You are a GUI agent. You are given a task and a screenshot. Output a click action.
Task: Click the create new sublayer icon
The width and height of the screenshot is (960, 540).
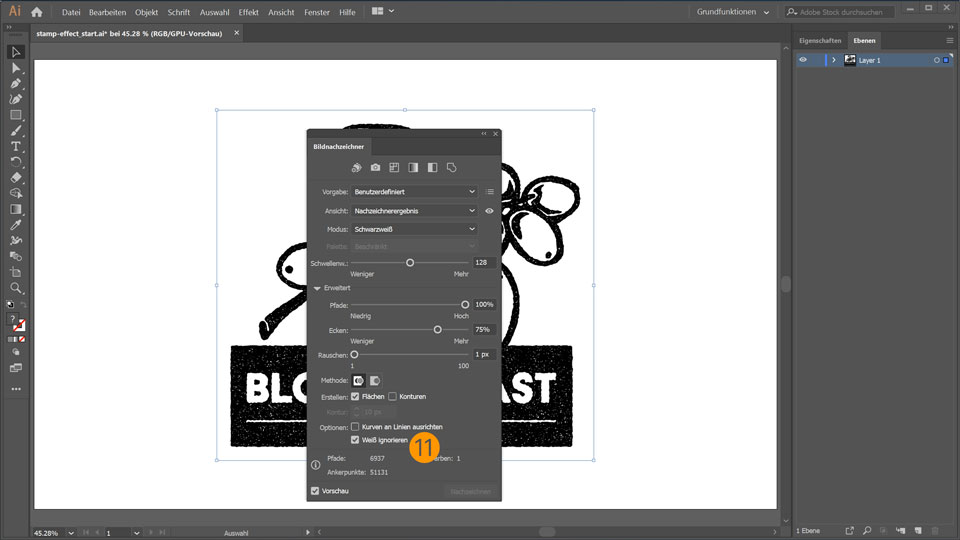point(900,531)
